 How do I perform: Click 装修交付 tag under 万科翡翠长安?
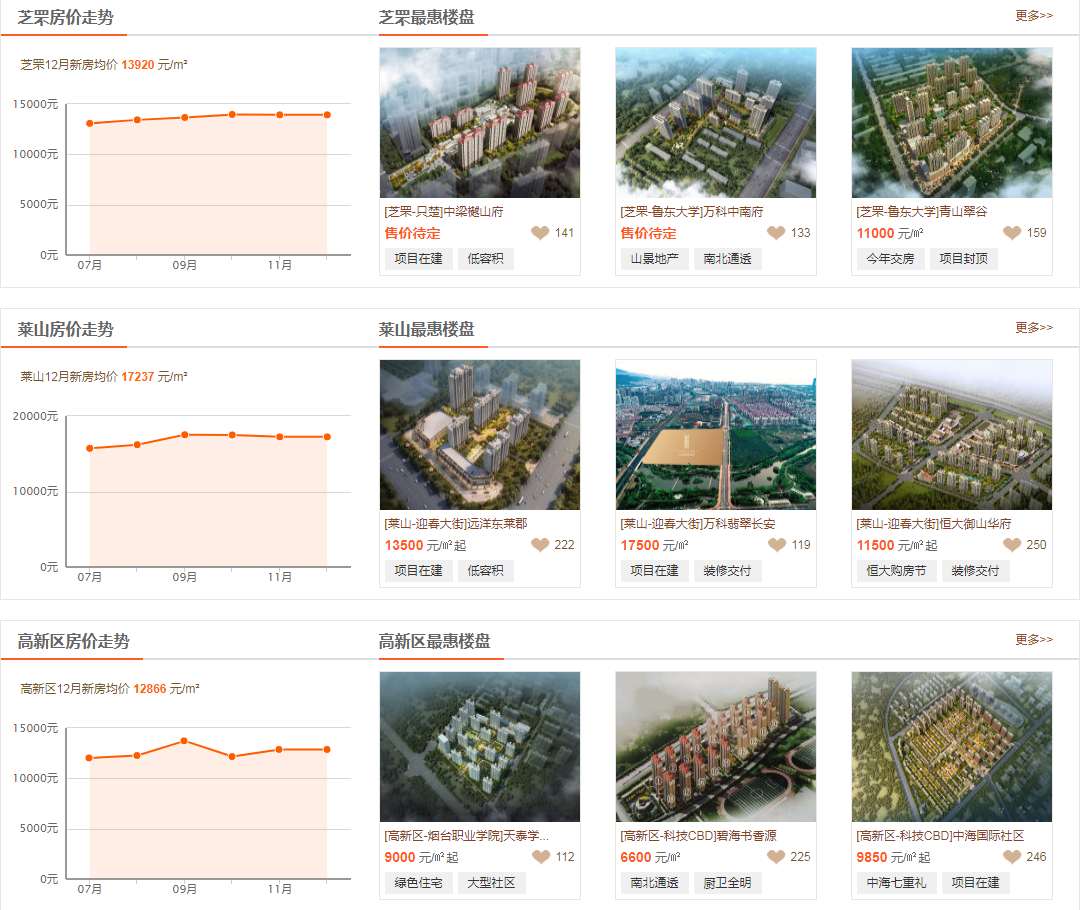click(727, 571)
